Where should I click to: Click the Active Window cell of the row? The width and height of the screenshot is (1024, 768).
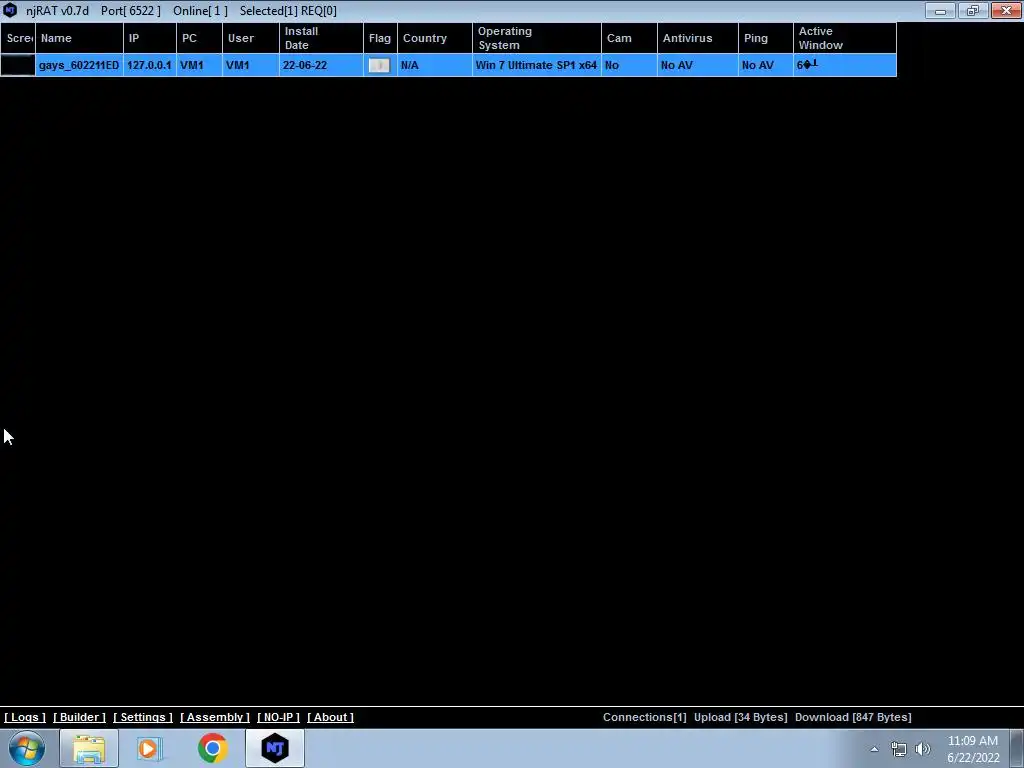pyautogui.click(x=845, y=65)
